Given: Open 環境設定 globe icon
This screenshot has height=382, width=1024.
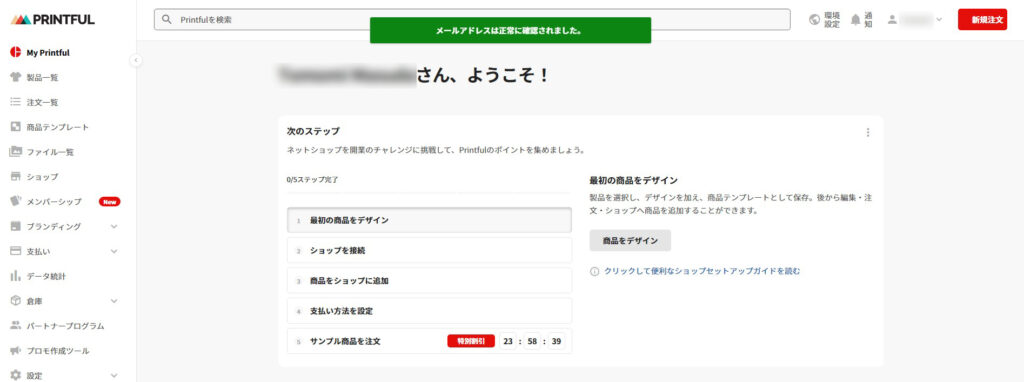Looking at the screenshot, I should point(814,20).
